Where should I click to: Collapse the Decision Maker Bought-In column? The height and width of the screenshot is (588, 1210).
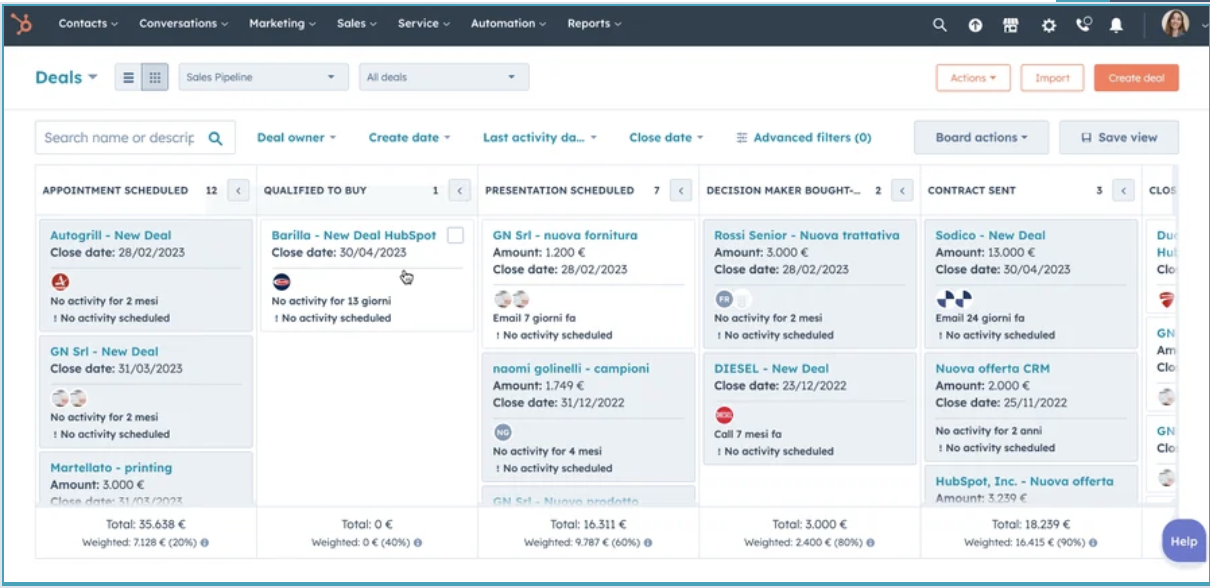[902, 190]
